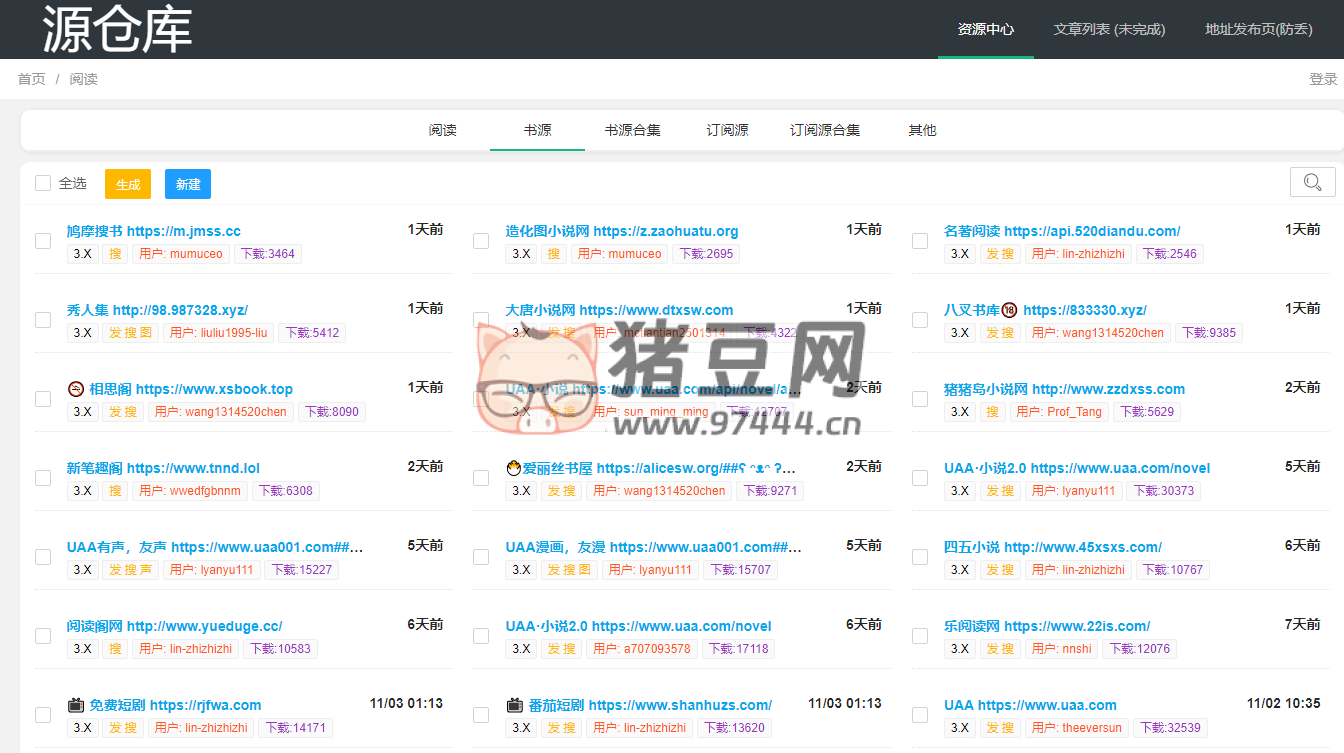Click the 用户: nnshi tag

[1062, 649]
